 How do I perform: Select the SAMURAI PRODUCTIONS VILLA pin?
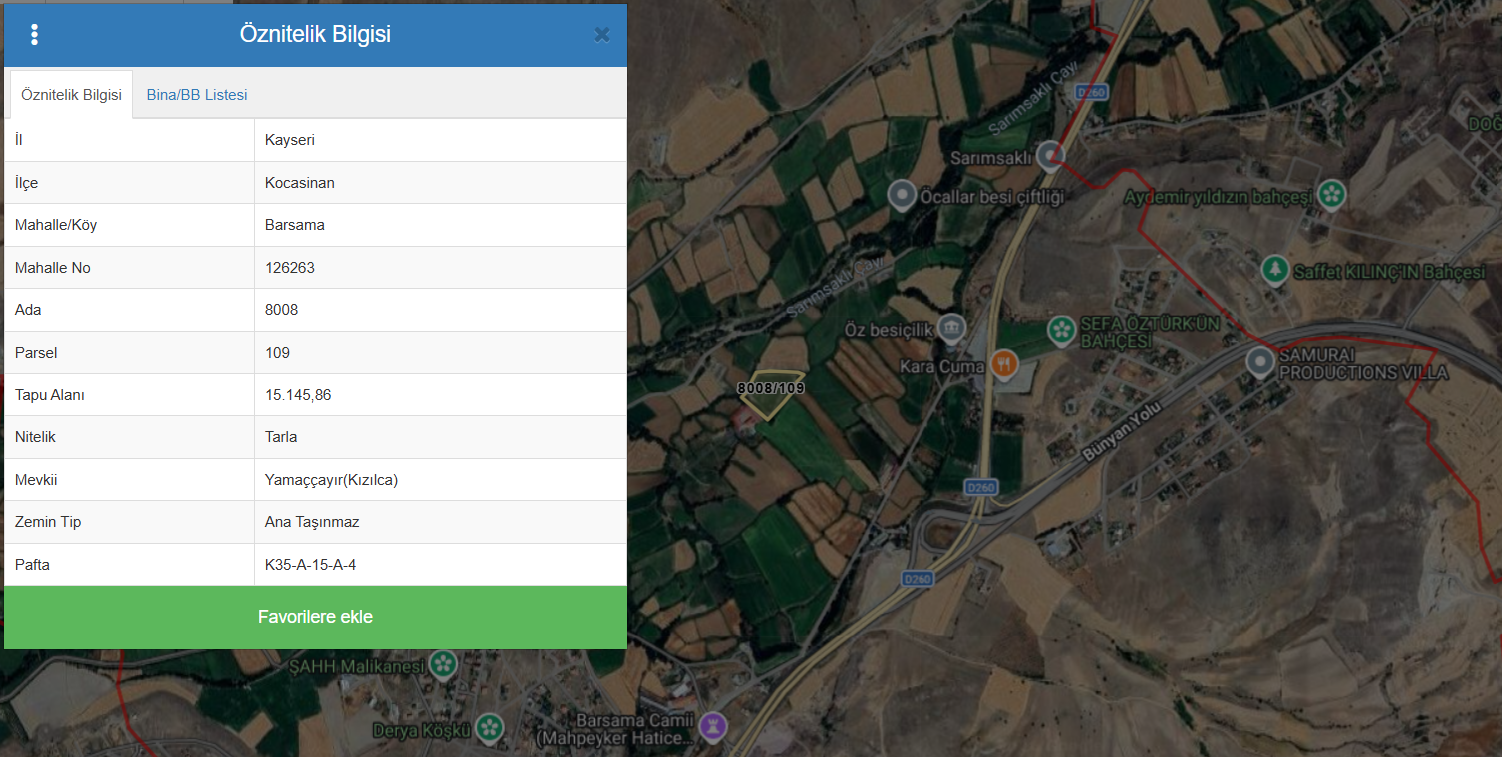(x=1260, y=361)
